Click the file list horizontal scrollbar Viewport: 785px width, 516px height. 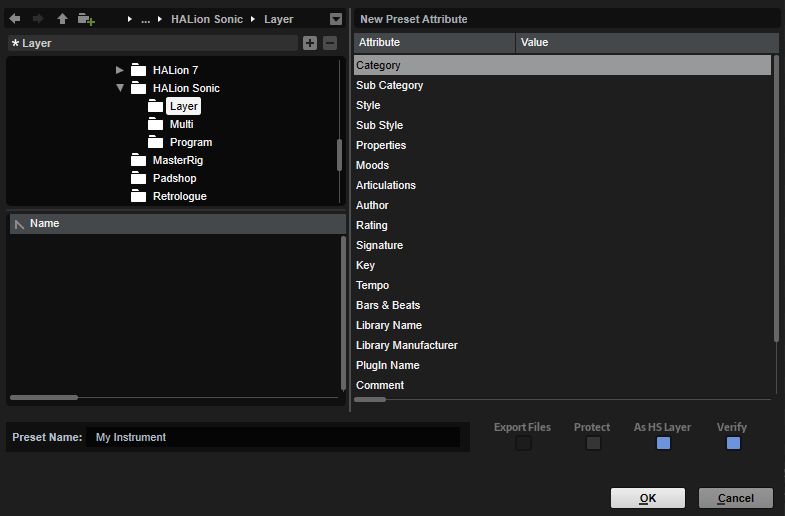click(44, 397)
